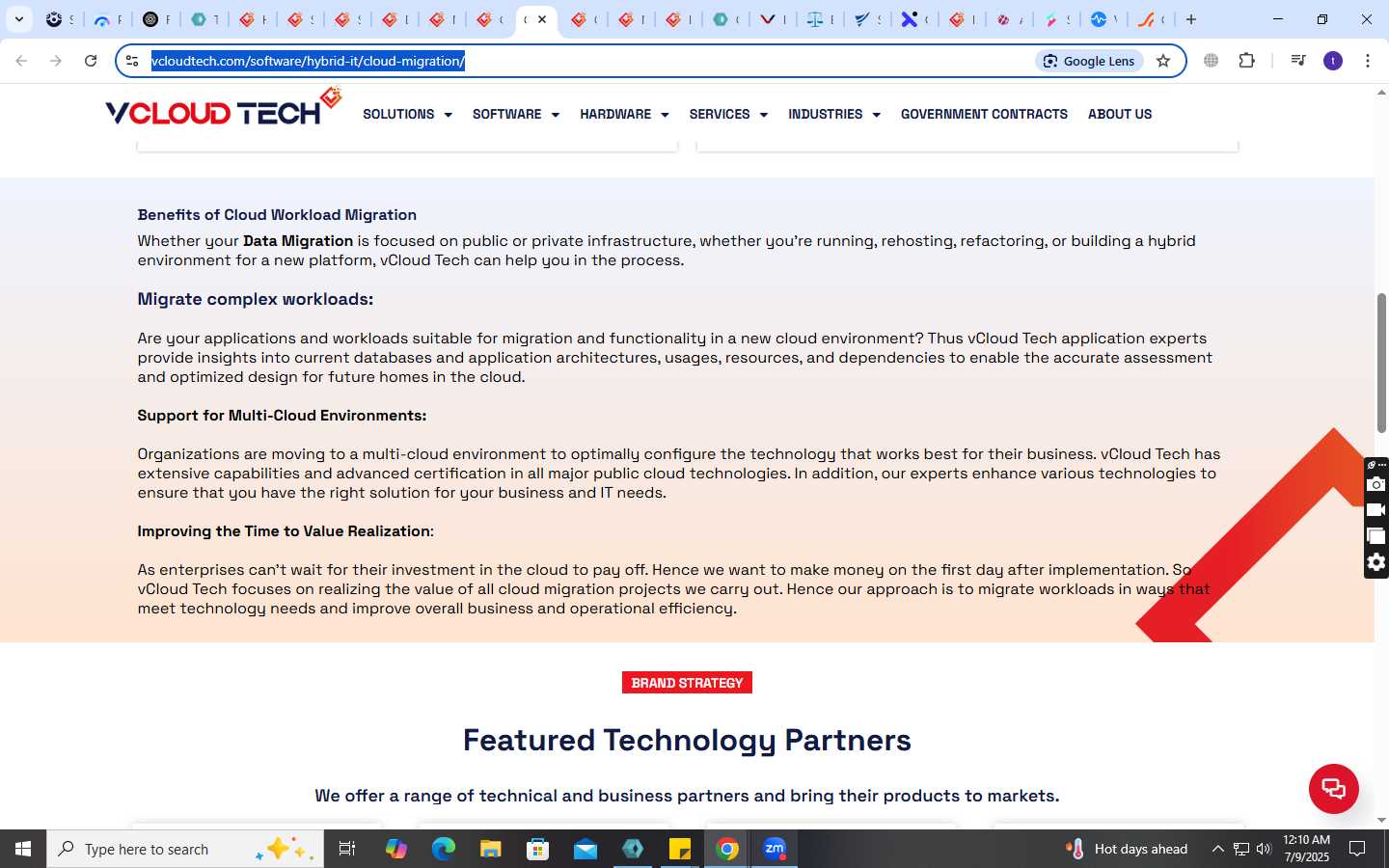Open the gear settings icon on right edge
Image resolution: width=1389 pixels, height=868 pixels.
tap(1376, 562)
